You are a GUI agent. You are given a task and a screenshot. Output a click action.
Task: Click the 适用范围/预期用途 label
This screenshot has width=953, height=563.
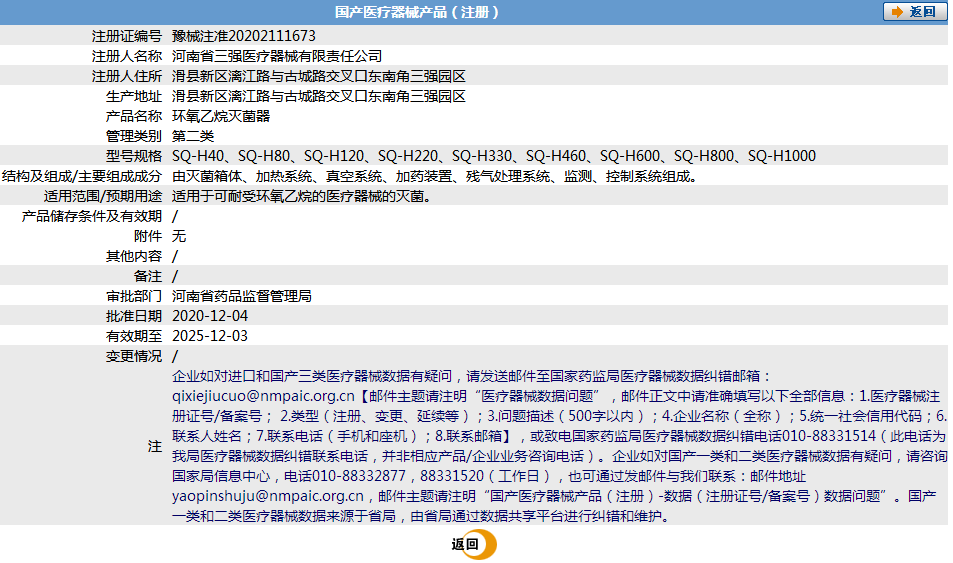[x=103, y=196]
